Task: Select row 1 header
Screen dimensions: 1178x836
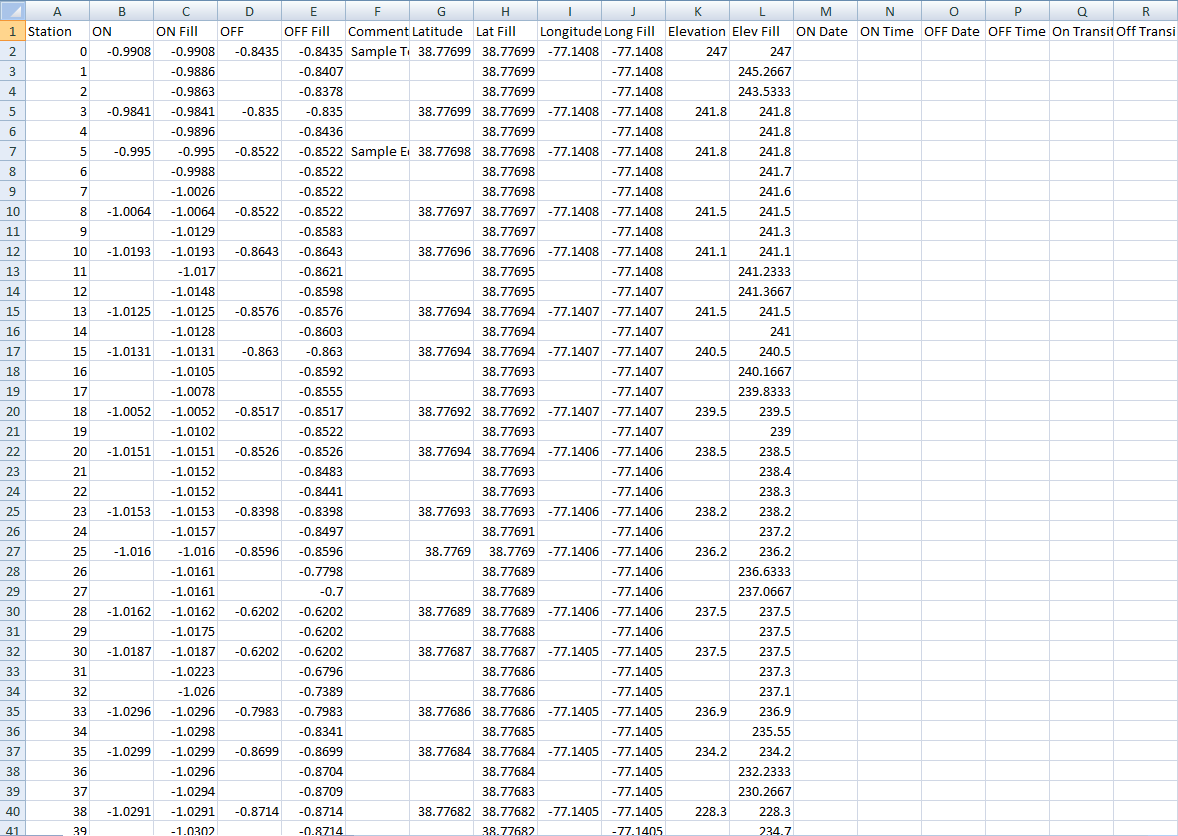Action: 12,31
